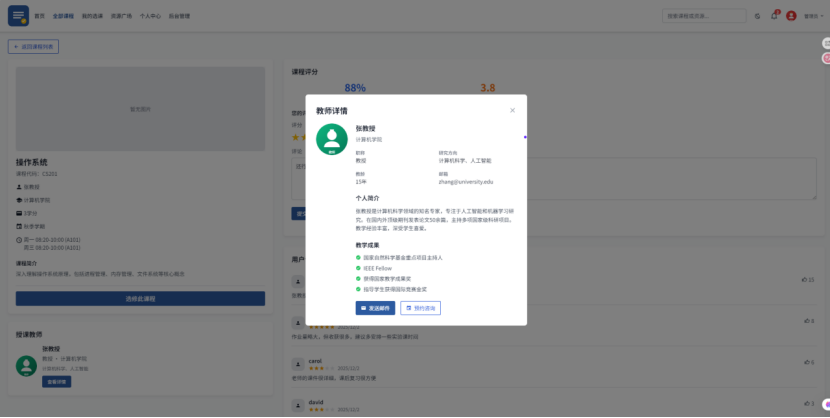Click the 课程评分 heading
This screenshot has height=418, width=830.
305,71
